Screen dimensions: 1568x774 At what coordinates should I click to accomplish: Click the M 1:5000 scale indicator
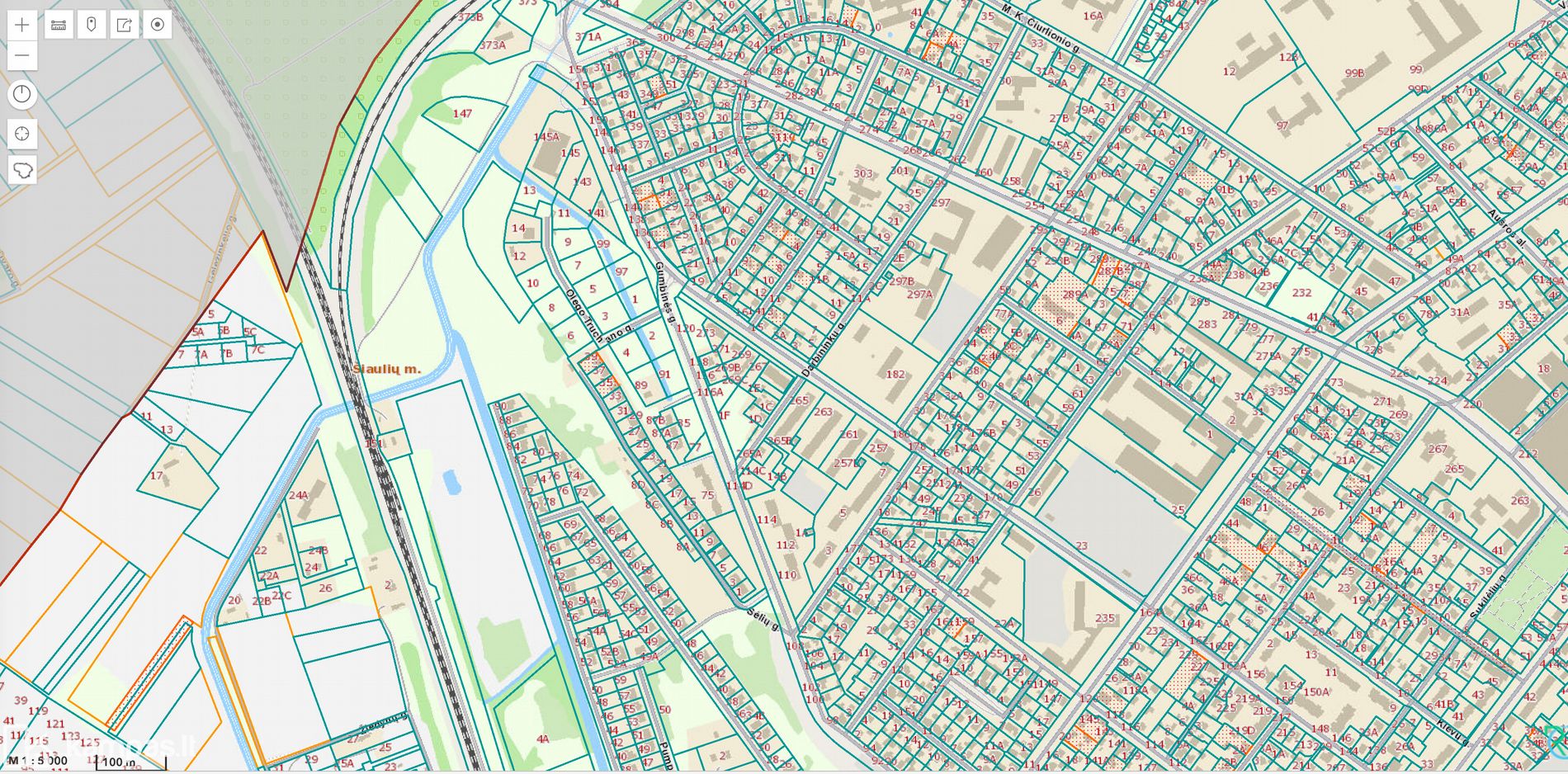tap(38, 761)
